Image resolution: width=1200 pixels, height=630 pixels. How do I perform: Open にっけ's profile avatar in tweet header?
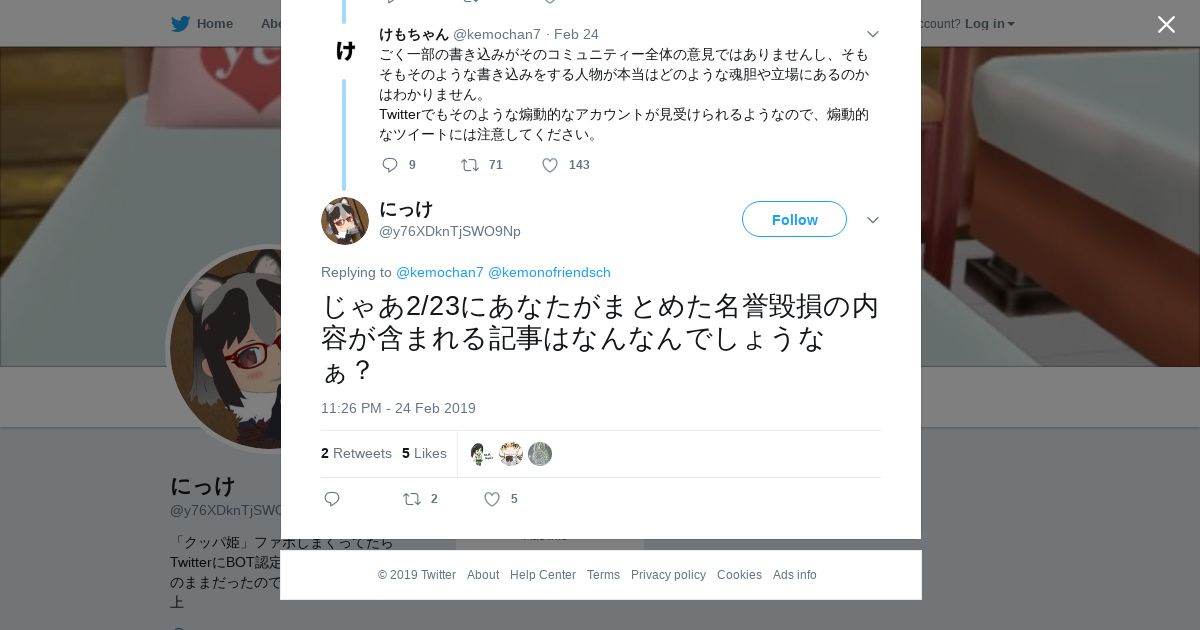pos(345,221)
